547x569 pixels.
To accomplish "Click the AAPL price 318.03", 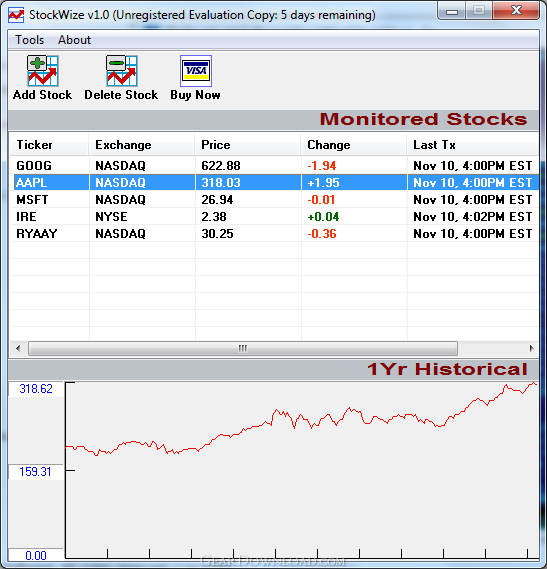I will (x=221, y=183).
